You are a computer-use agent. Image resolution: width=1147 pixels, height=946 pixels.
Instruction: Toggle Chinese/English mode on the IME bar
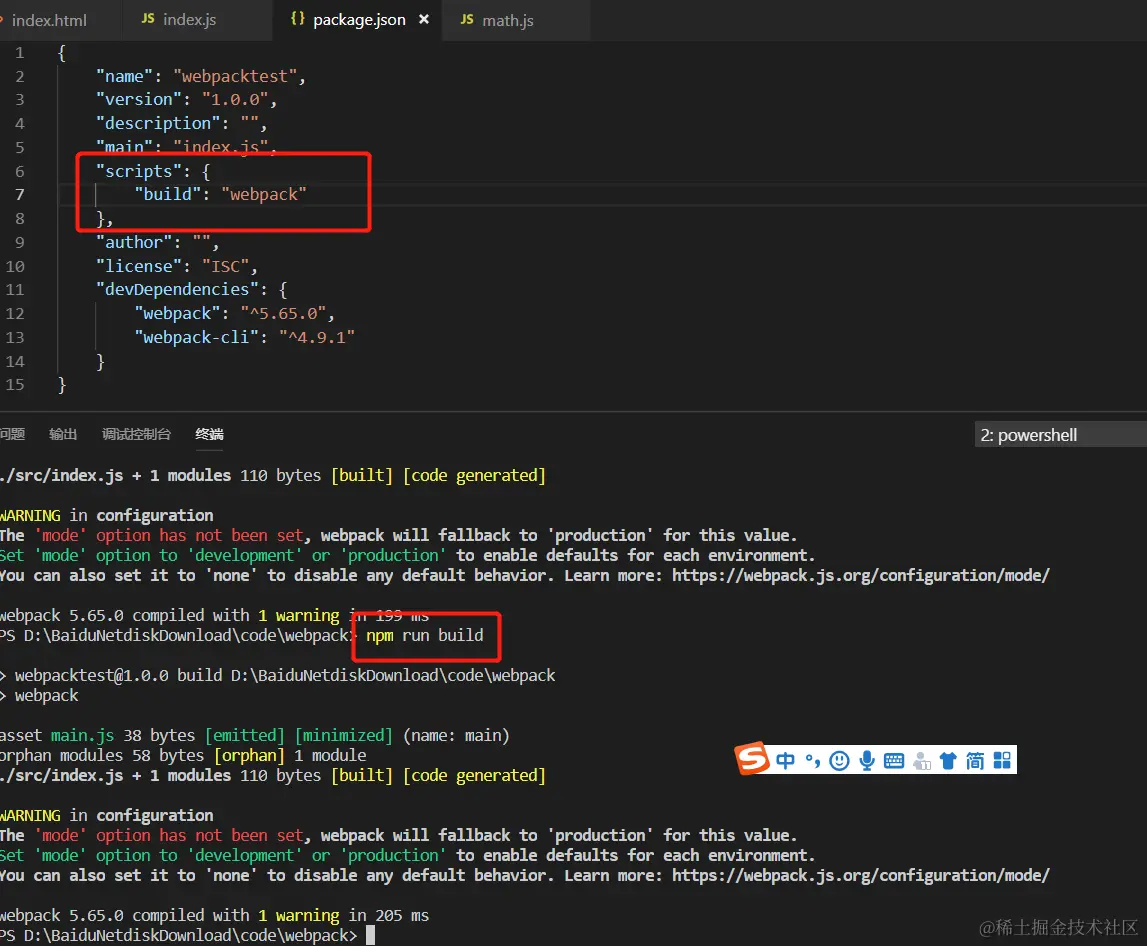(x=785, y=761)
